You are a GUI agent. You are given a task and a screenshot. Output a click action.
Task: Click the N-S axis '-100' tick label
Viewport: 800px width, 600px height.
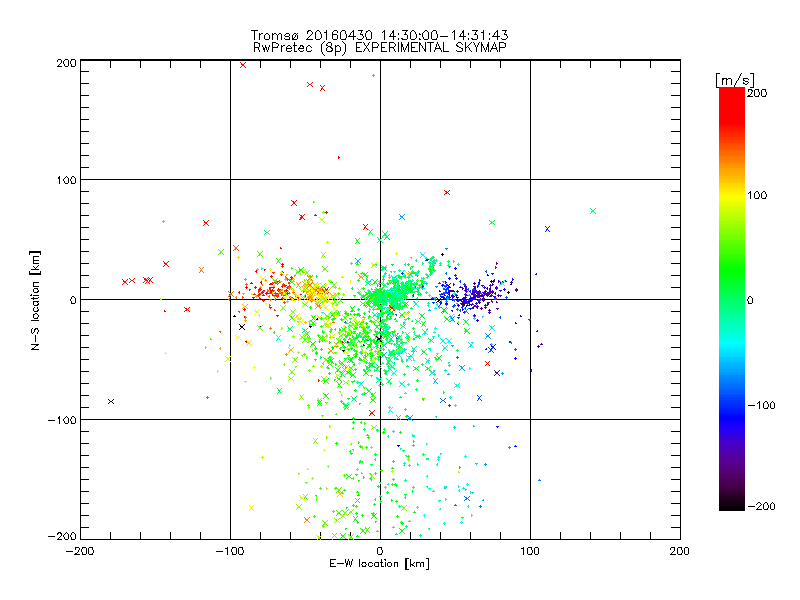(x=62, y=420)
